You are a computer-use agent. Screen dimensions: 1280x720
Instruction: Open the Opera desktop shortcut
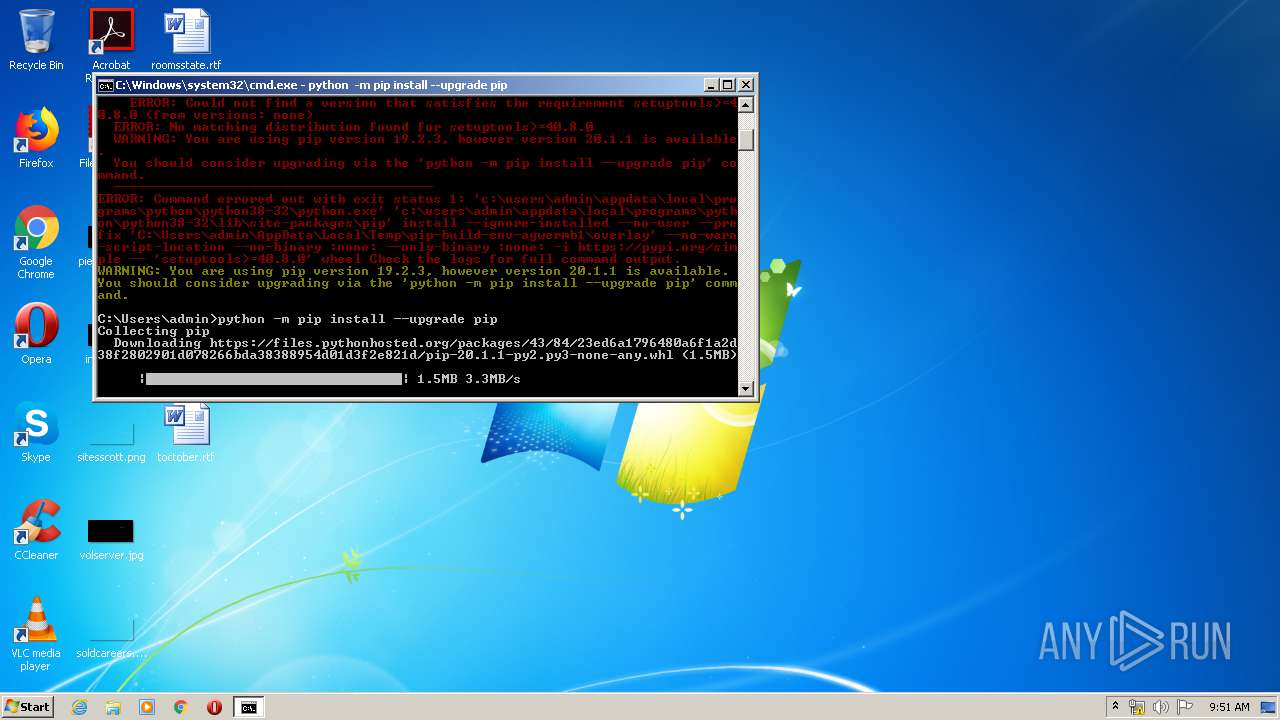[x=36, y=333]
